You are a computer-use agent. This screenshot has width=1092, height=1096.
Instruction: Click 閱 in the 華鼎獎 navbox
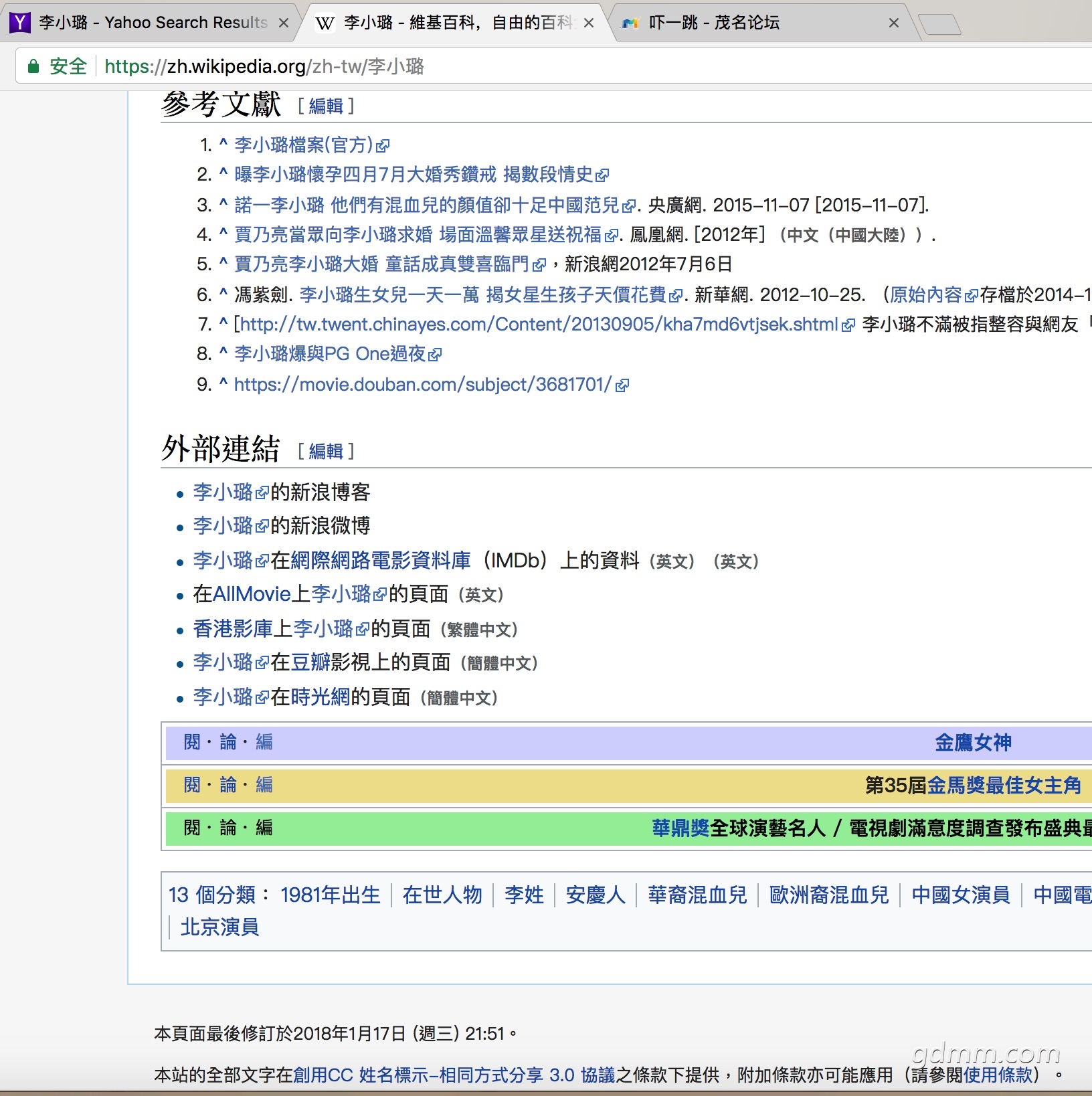click(192, 828)
